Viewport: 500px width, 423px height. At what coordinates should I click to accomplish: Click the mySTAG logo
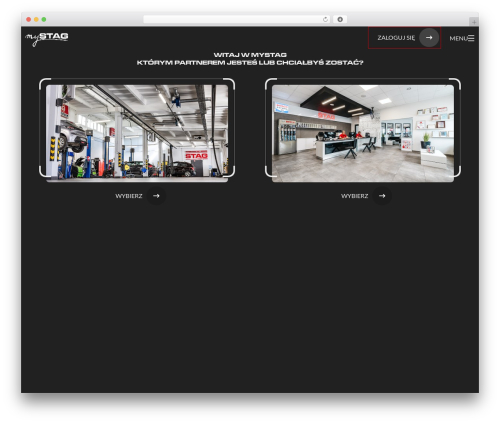pyautogui.click(x=47, y=39)
